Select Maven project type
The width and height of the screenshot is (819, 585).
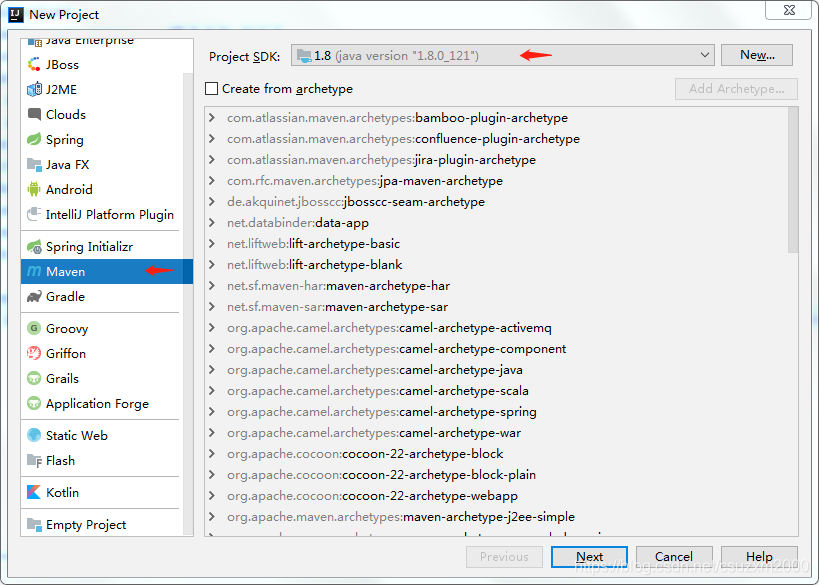(107, 271)
